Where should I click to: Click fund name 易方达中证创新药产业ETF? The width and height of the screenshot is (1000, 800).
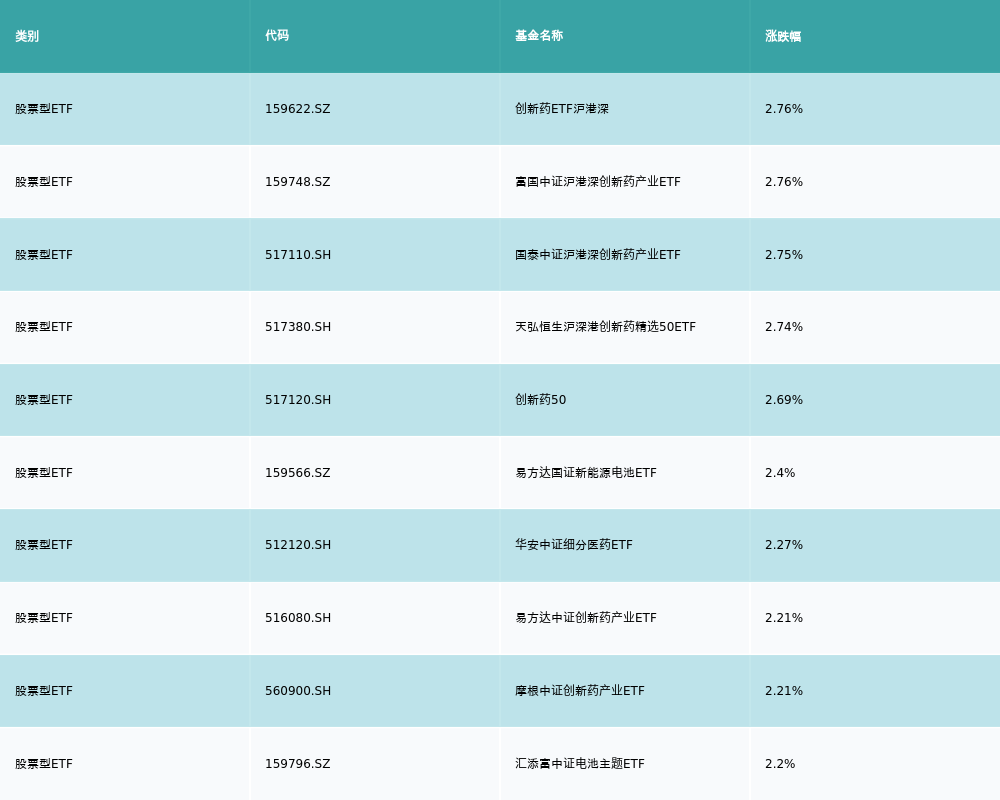[x=585, y=618]
